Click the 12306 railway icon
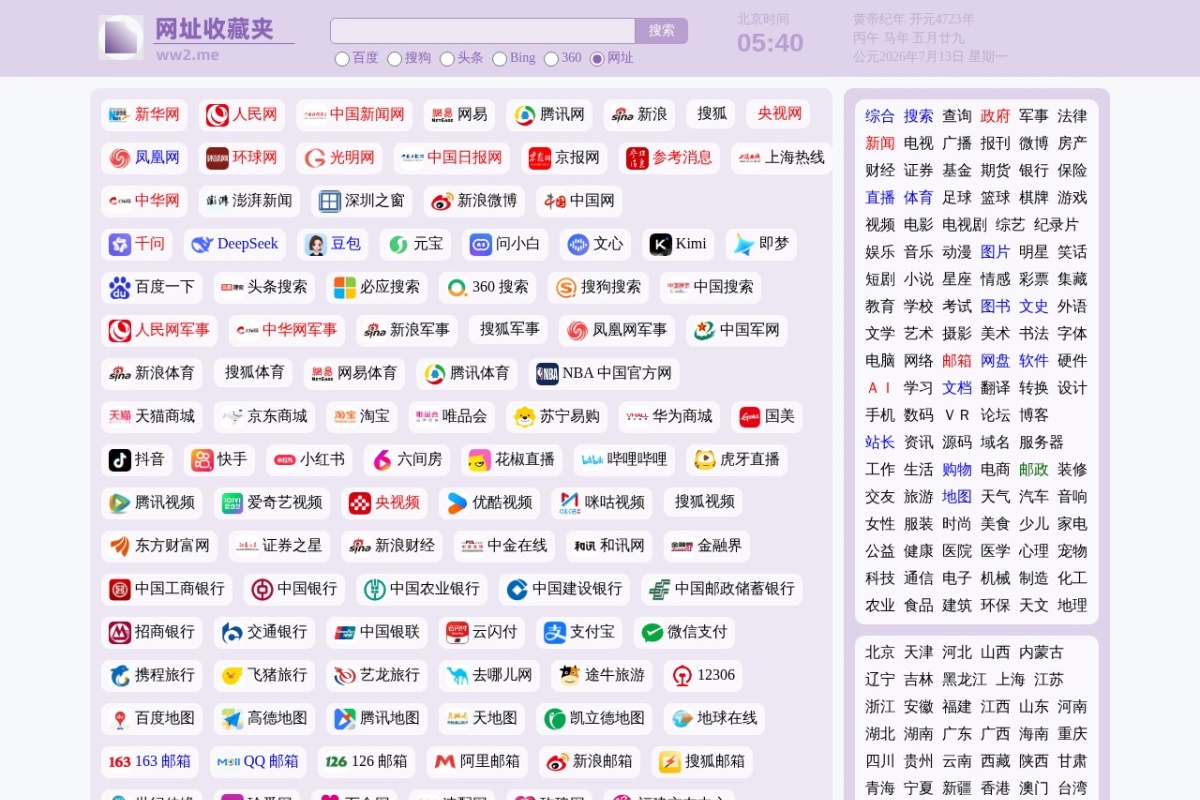Viewport: 1200px width, 800px height. (682, 676)
